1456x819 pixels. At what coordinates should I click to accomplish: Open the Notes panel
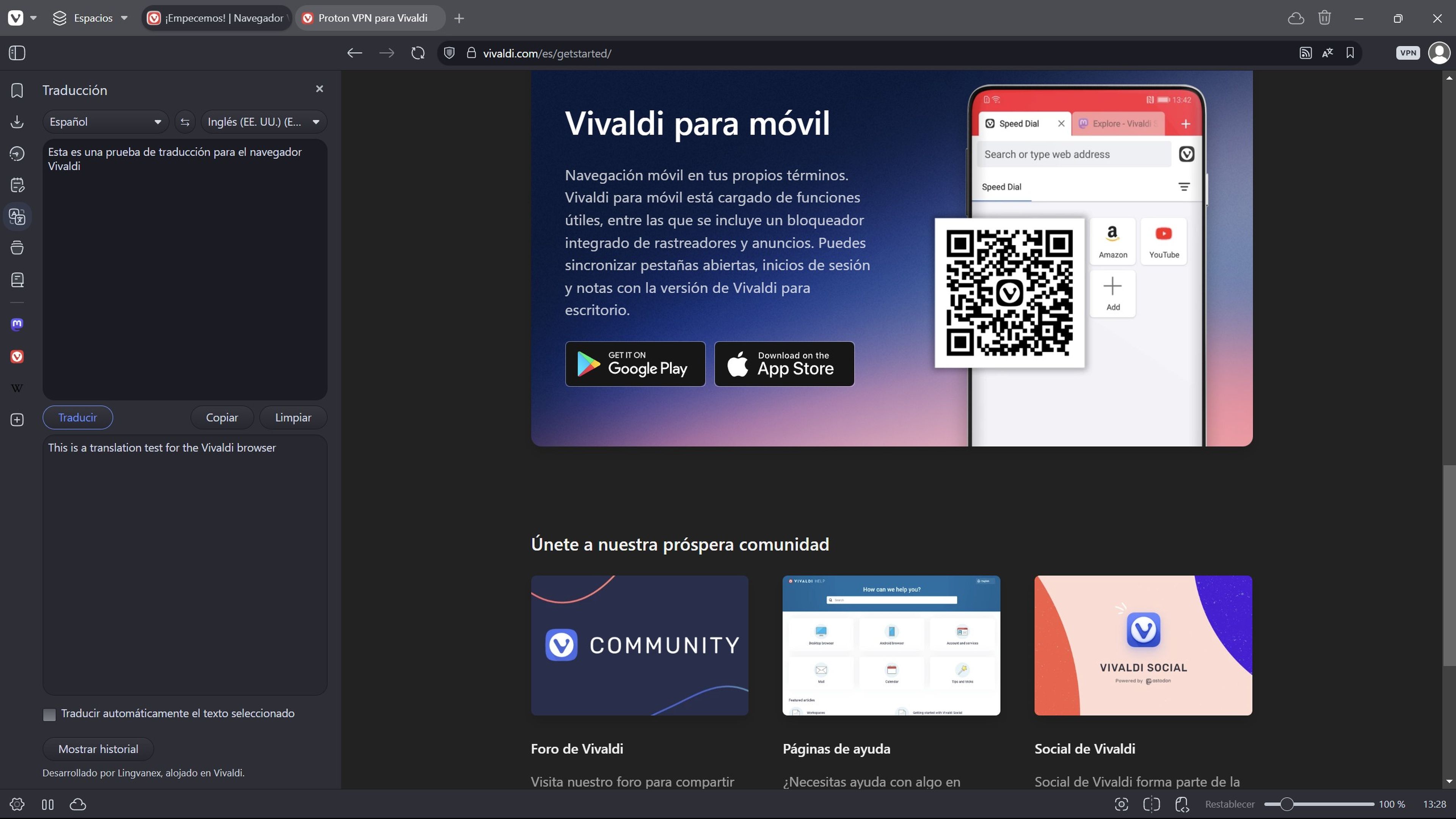tap(17, 184)
